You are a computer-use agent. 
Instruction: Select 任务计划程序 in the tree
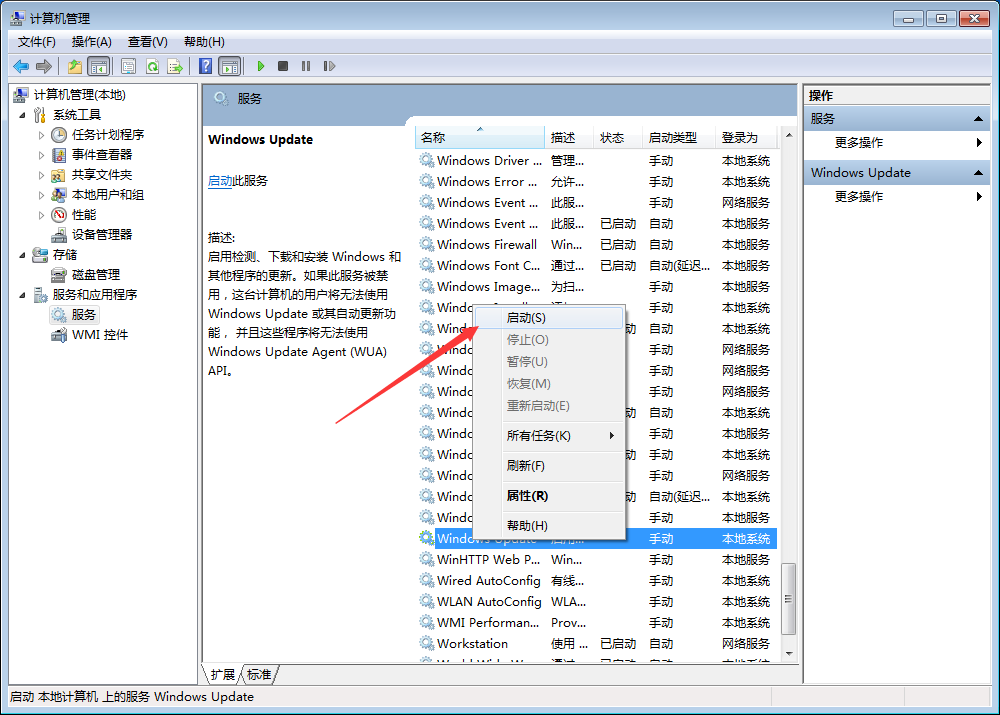pyautogui.click(x=108, y=135)
